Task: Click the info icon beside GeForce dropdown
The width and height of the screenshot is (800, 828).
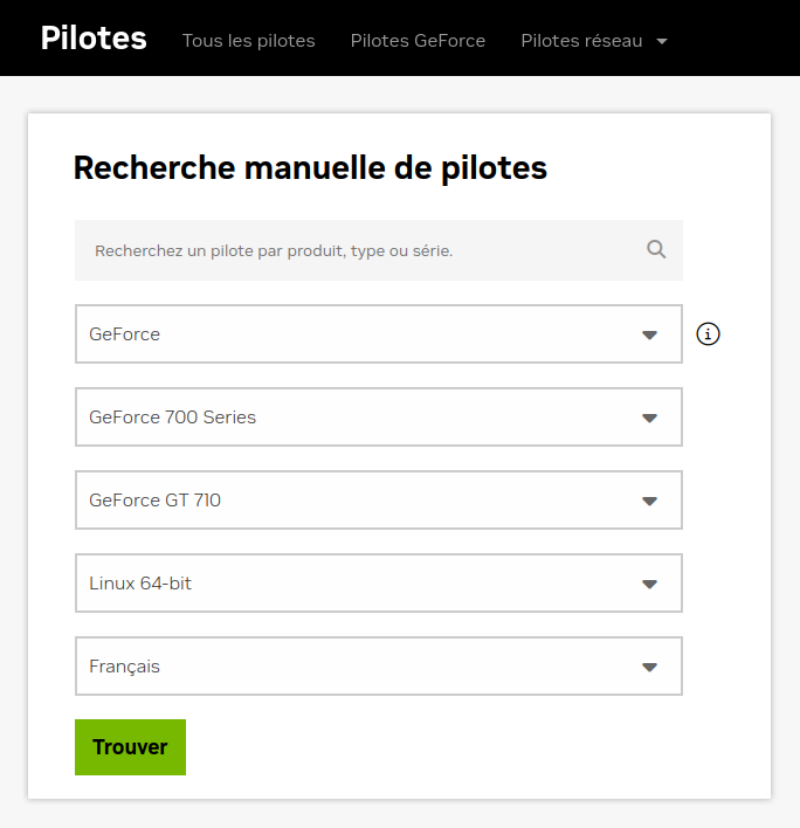Action: tap(708, 334)
